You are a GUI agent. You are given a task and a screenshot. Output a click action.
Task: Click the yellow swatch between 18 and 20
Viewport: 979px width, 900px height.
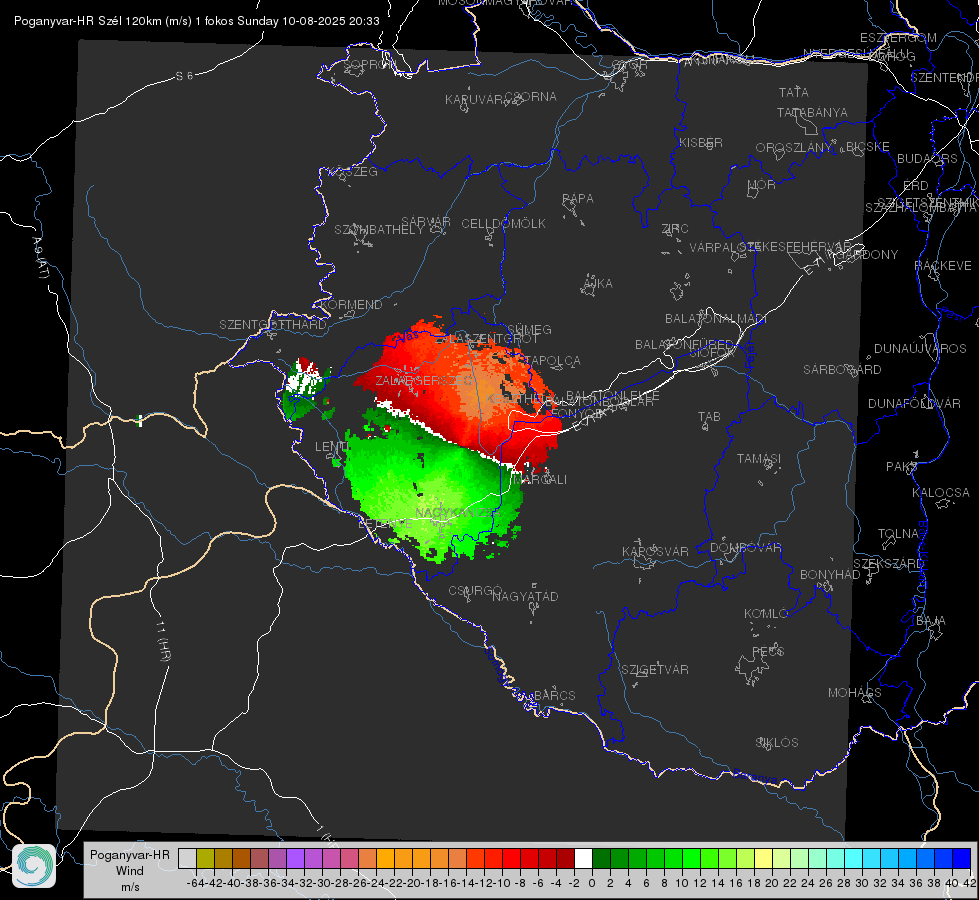tap(763, 858)
